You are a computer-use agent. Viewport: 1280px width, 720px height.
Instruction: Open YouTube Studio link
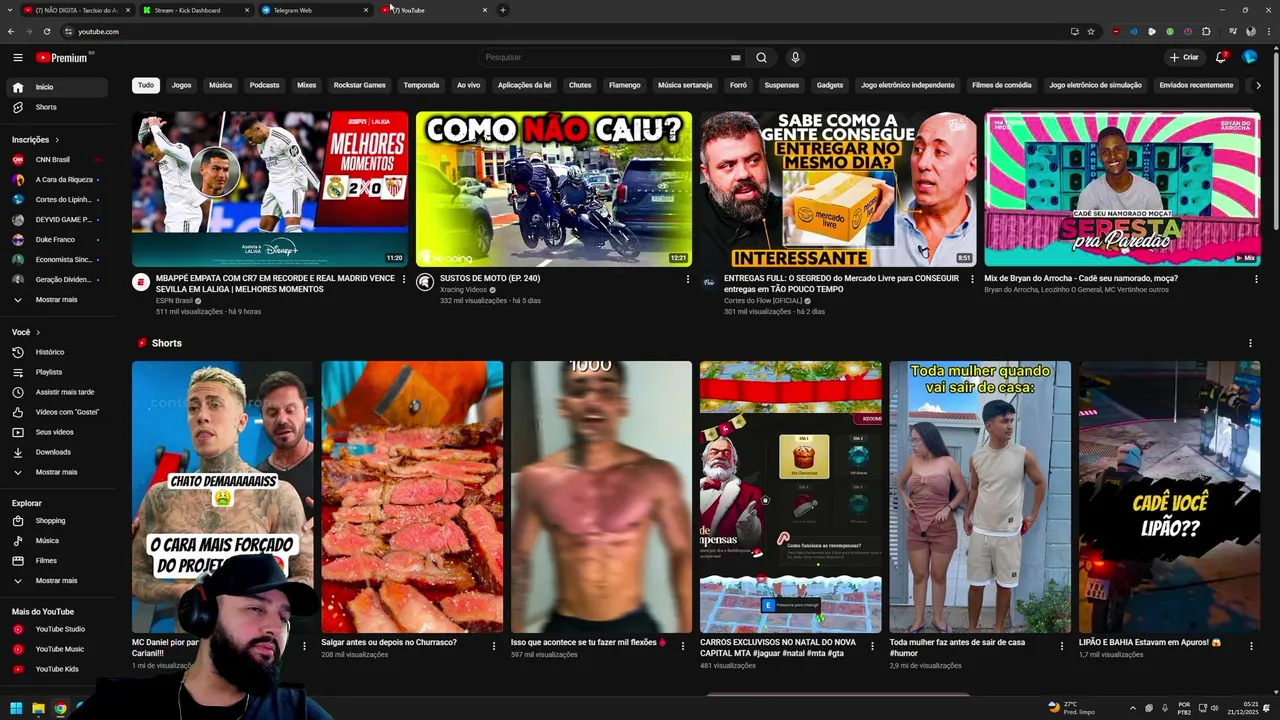click(x=58, y=629)
